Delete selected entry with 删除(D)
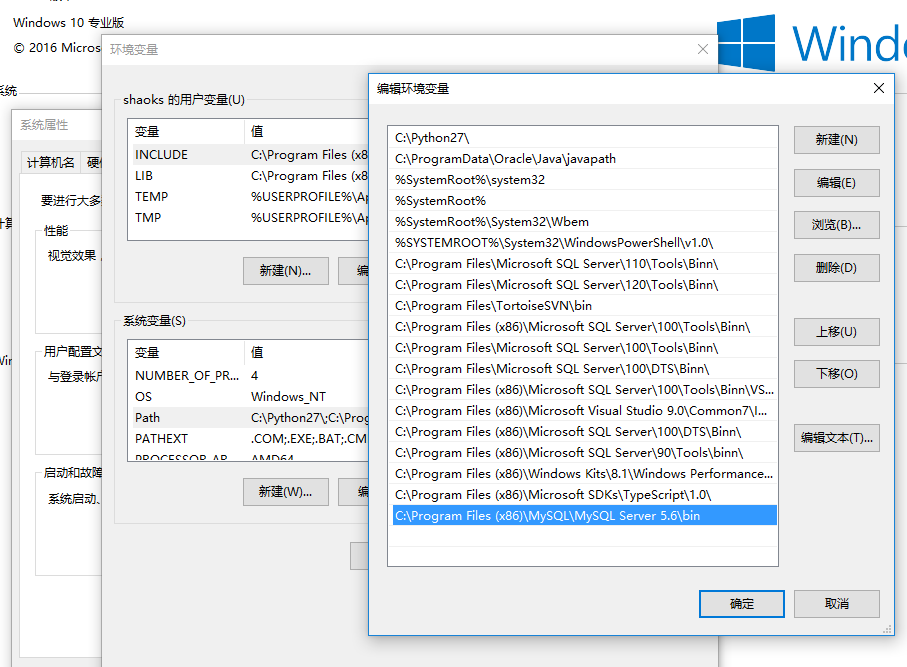907x667 pixels. (x=836, y=268)
